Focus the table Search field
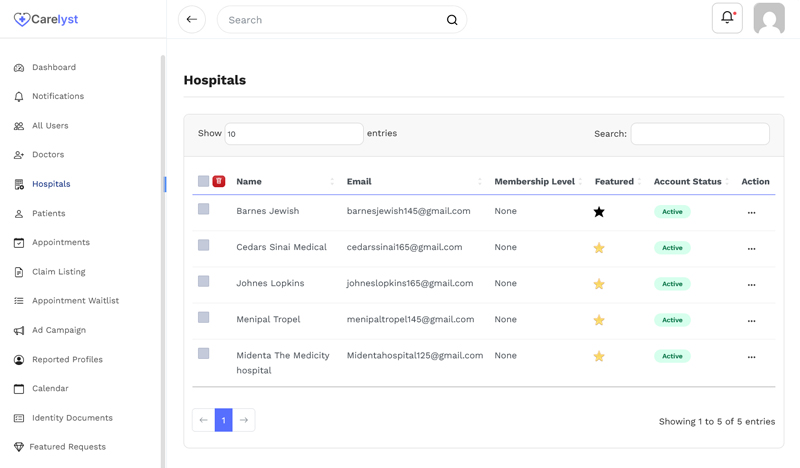This screenshot has height=468, width=800. (x=700, y=134)
